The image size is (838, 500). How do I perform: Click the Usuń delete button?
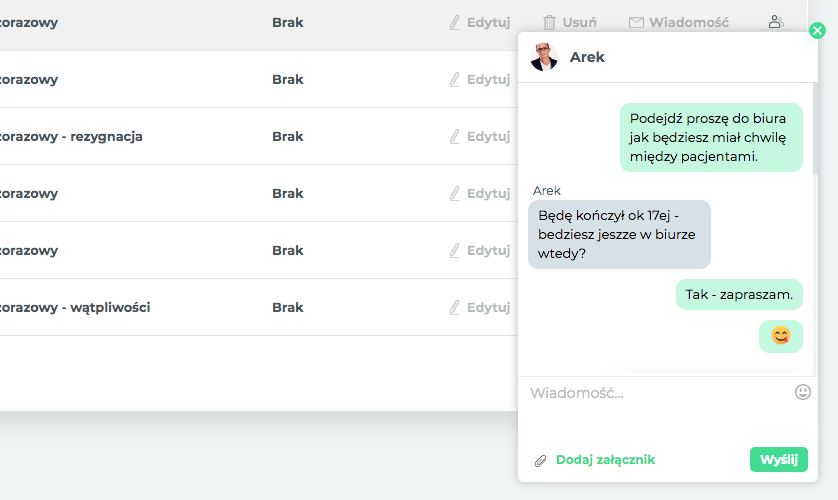[x=570, y=22]
